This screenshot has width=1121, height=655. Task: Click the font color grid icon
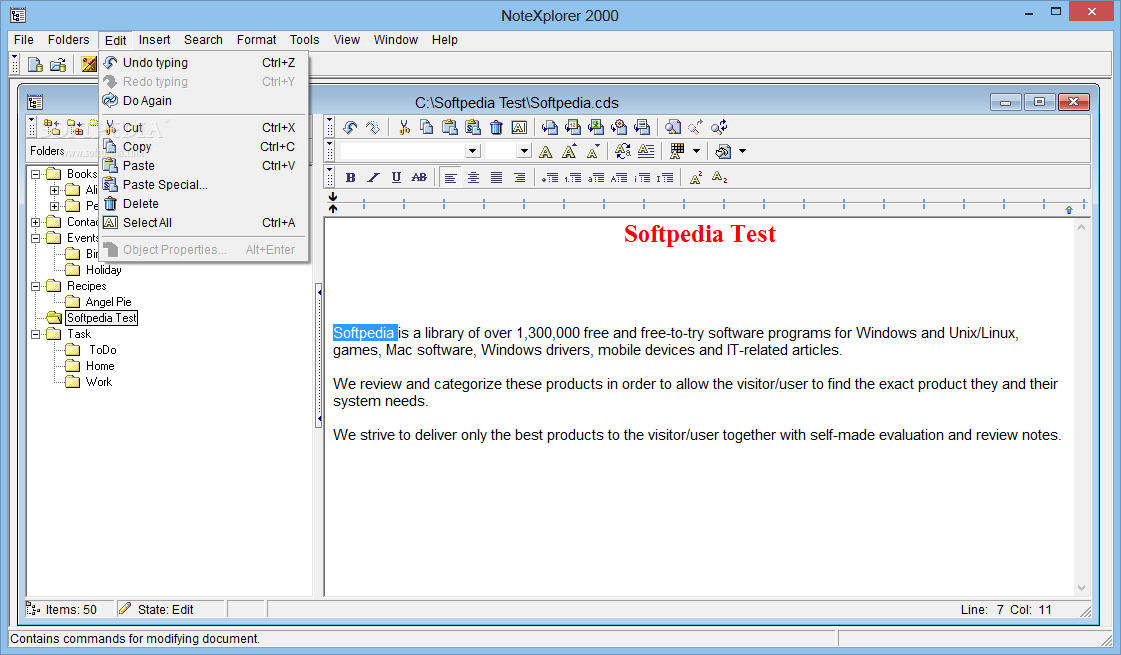[x=677, y=152]
